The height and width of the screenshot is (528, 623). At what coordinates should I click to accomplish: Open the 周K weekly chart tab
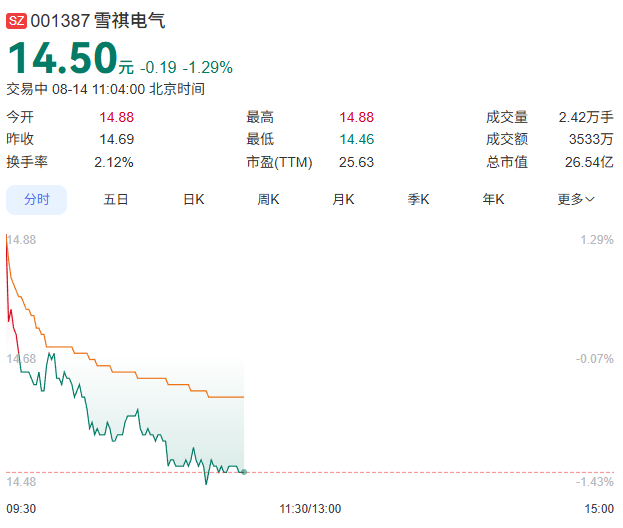[268, 199]
